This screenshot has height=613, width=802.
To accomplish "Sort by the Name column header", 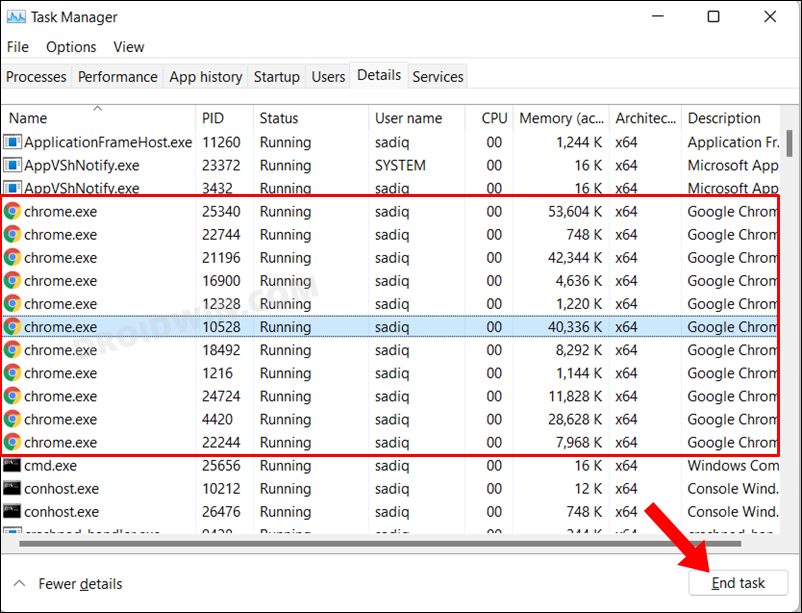I will click(x=99, y=118).
